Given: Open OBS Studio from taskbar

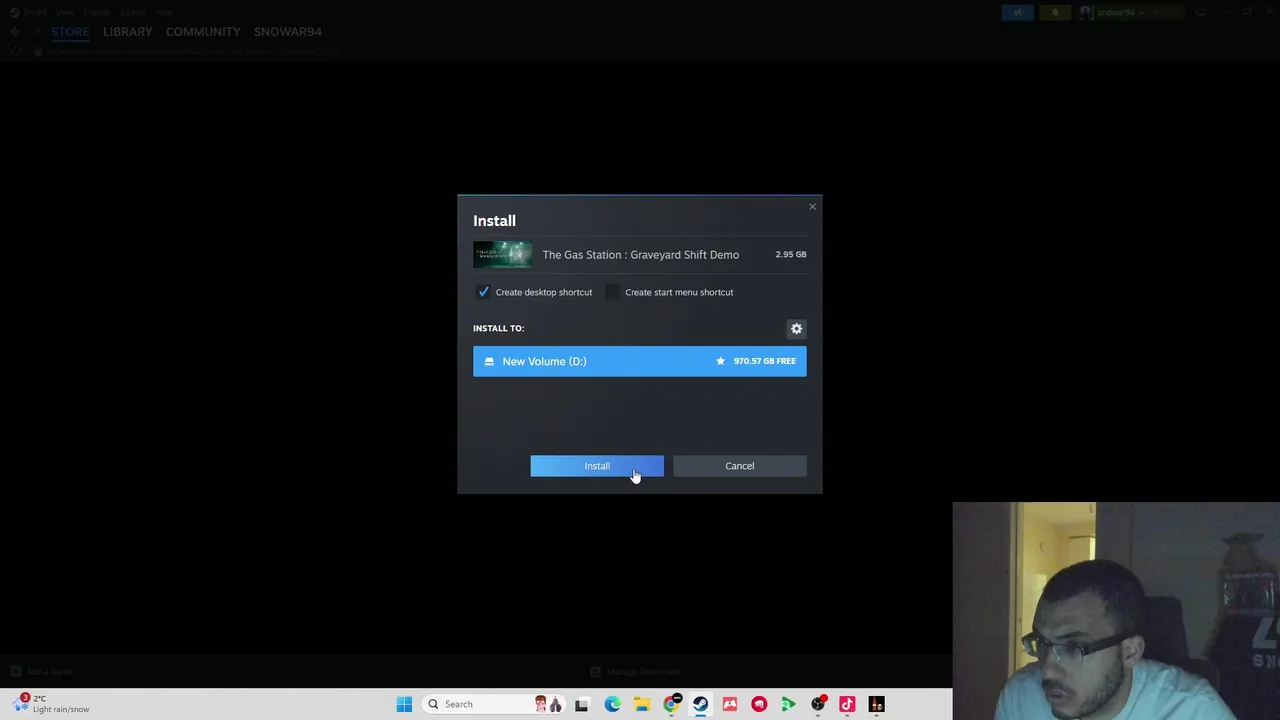Looking at the screenshot, I should click(x=818, y=704).
